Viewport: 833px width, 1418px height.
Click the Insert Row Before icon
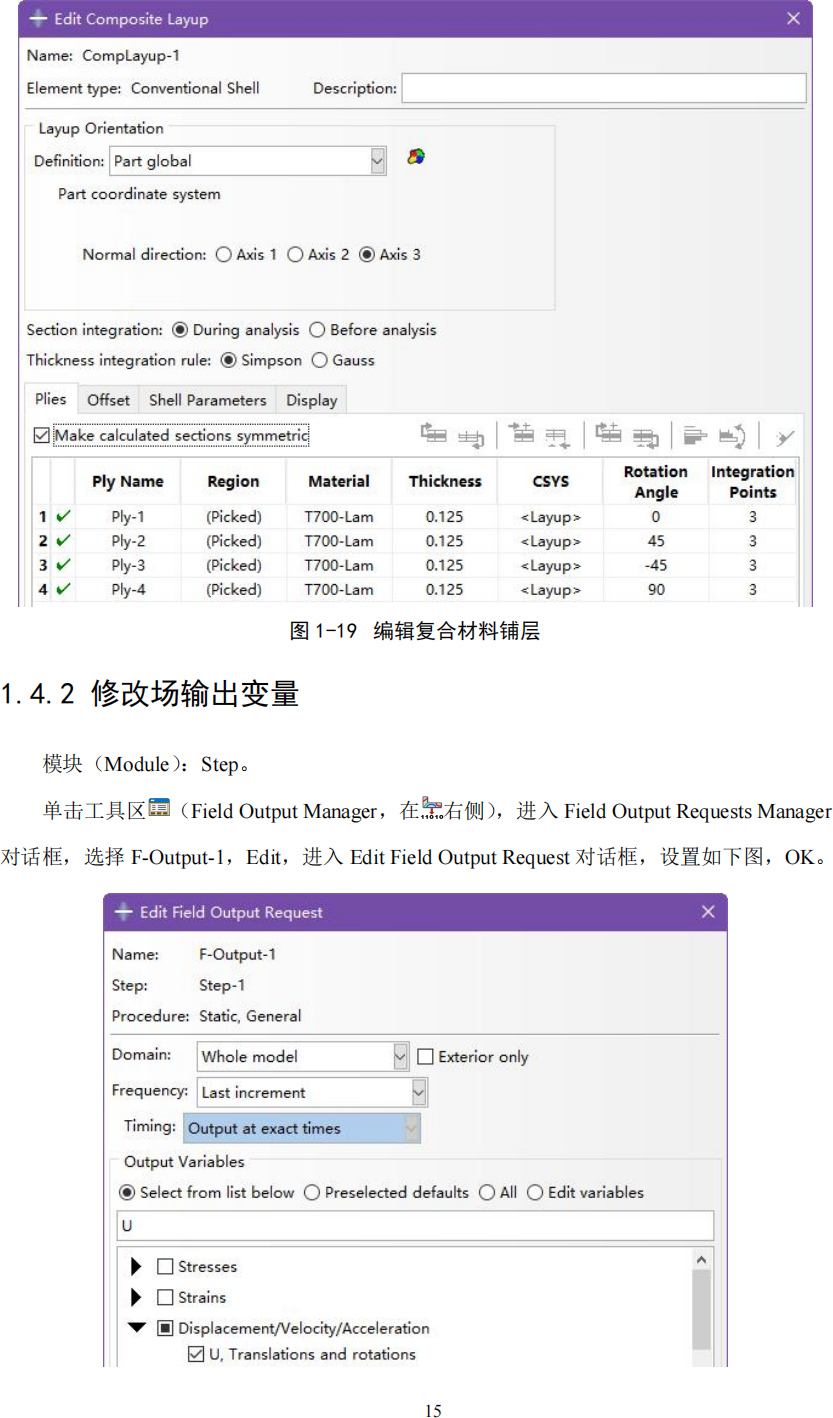521,434
